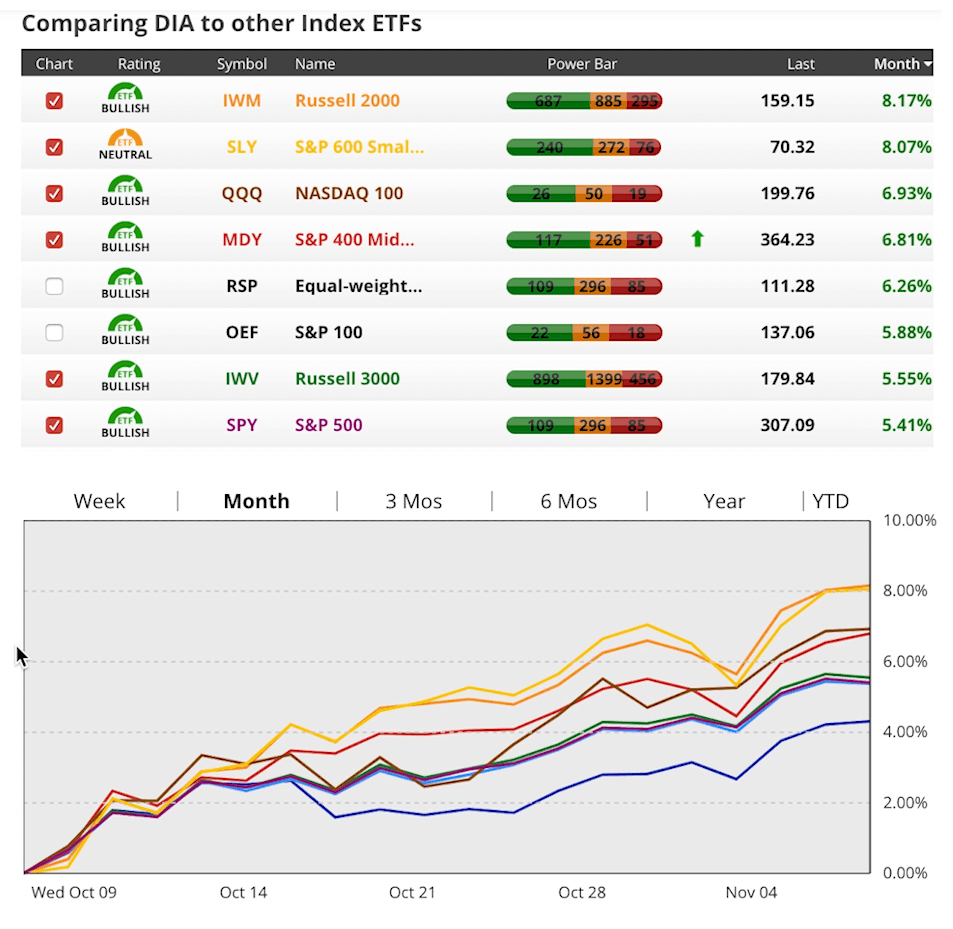Click OEF last price 137.06

pyautogui.click(x=787, y=332)
